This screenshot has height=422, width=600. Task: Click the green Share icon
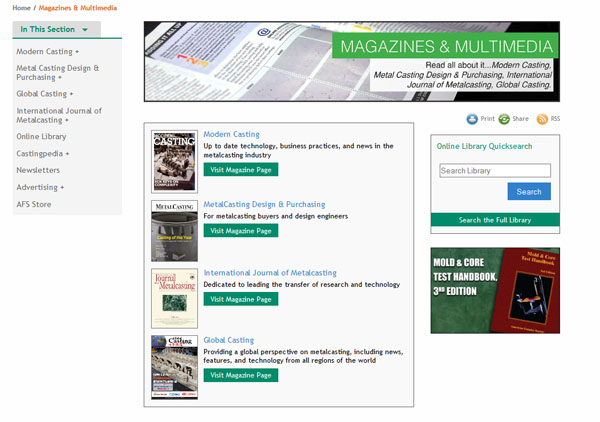coord(504,119)
